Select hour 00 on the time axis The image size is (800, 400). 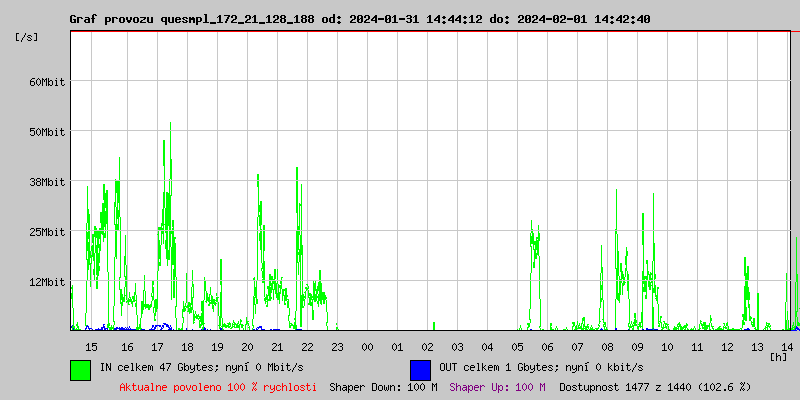coord(367,346)
